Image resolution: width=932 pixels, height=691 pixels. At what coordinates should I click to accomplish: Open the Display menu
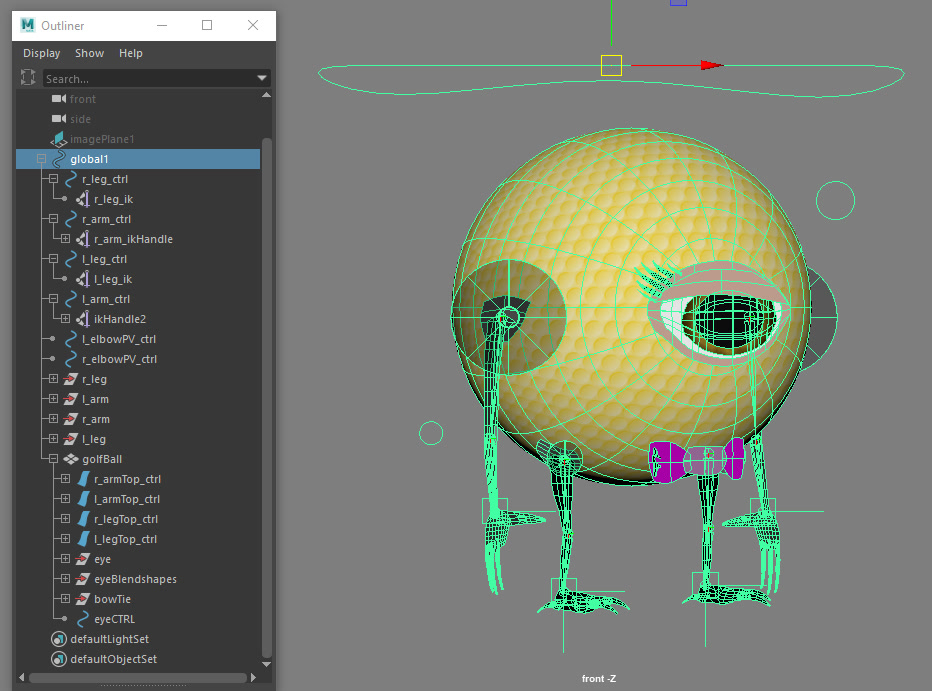coord(41,53)
